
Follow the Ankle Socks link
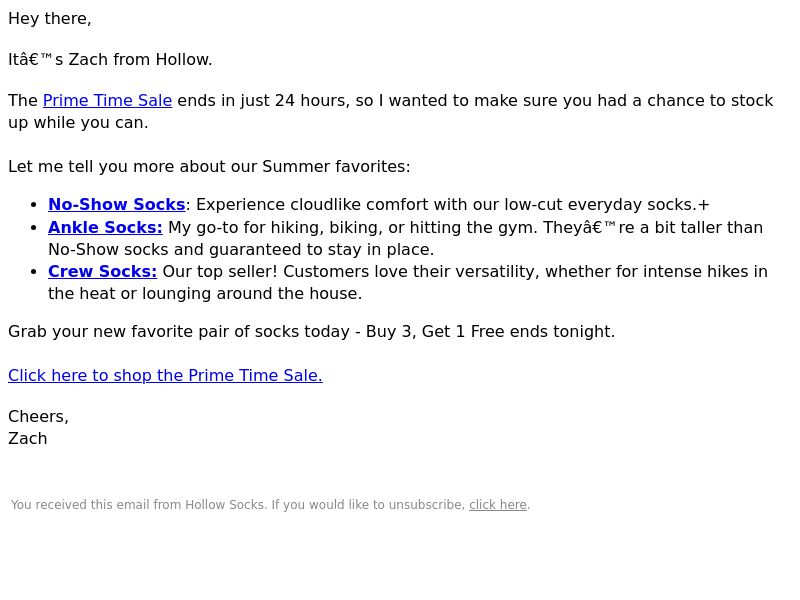tap(105, 227)
